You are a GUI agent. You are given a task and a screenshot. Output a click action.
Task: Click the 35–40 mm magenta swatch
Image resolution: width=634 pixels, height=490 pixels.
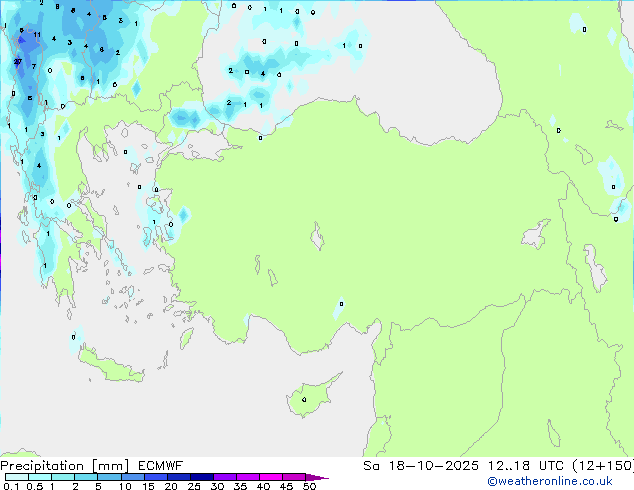click(247, 477)
